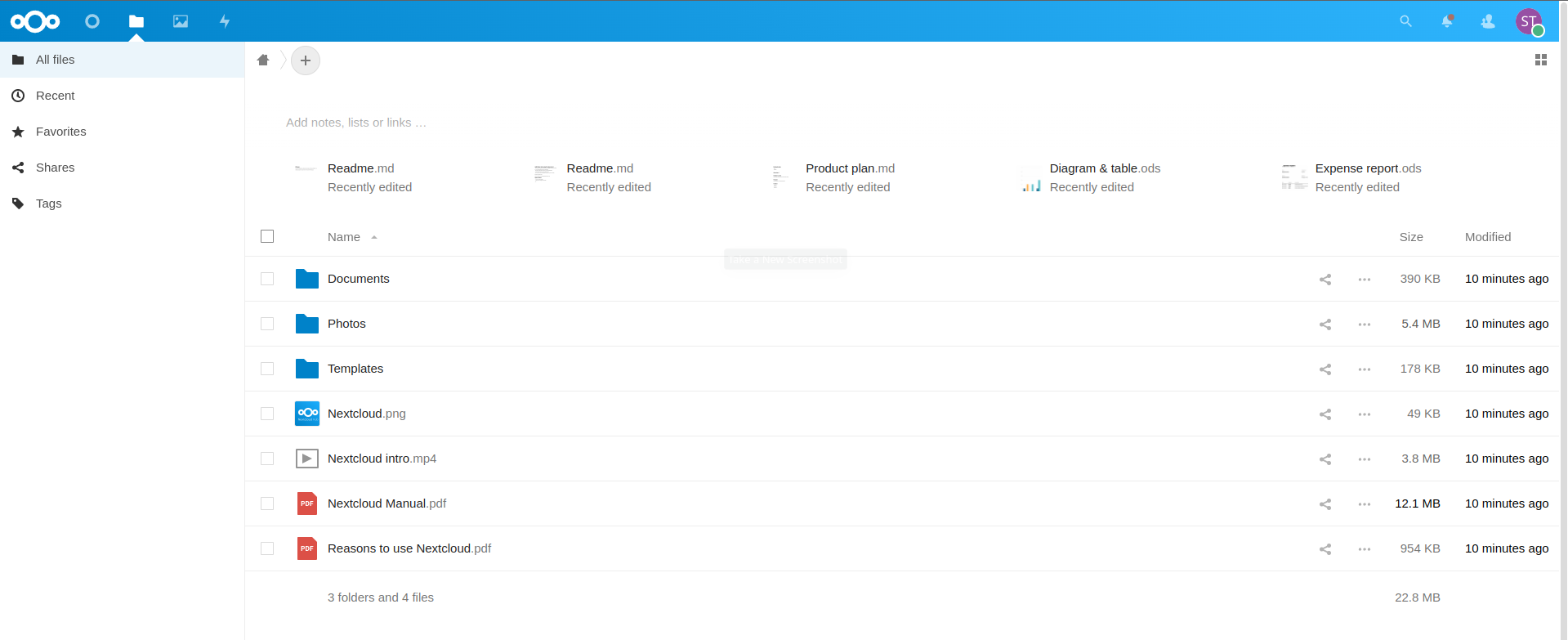This screenshot has width=1568, height=640.
Task: Click the video icon of Nextcloud intro.mp4
Action: pos(307,459)
